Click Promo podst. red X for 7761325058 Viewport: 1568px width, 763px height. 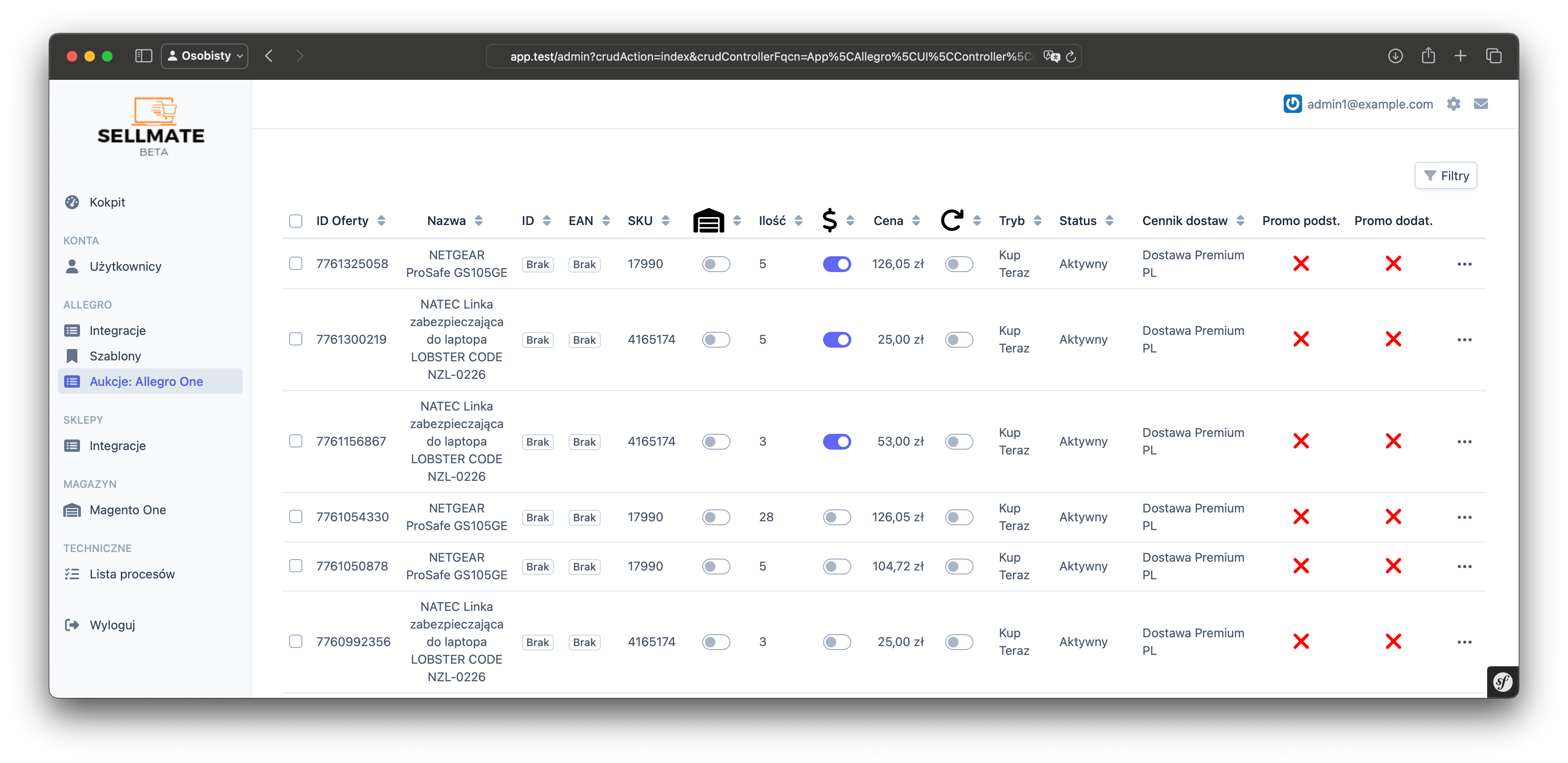(x=1301, y=264)
